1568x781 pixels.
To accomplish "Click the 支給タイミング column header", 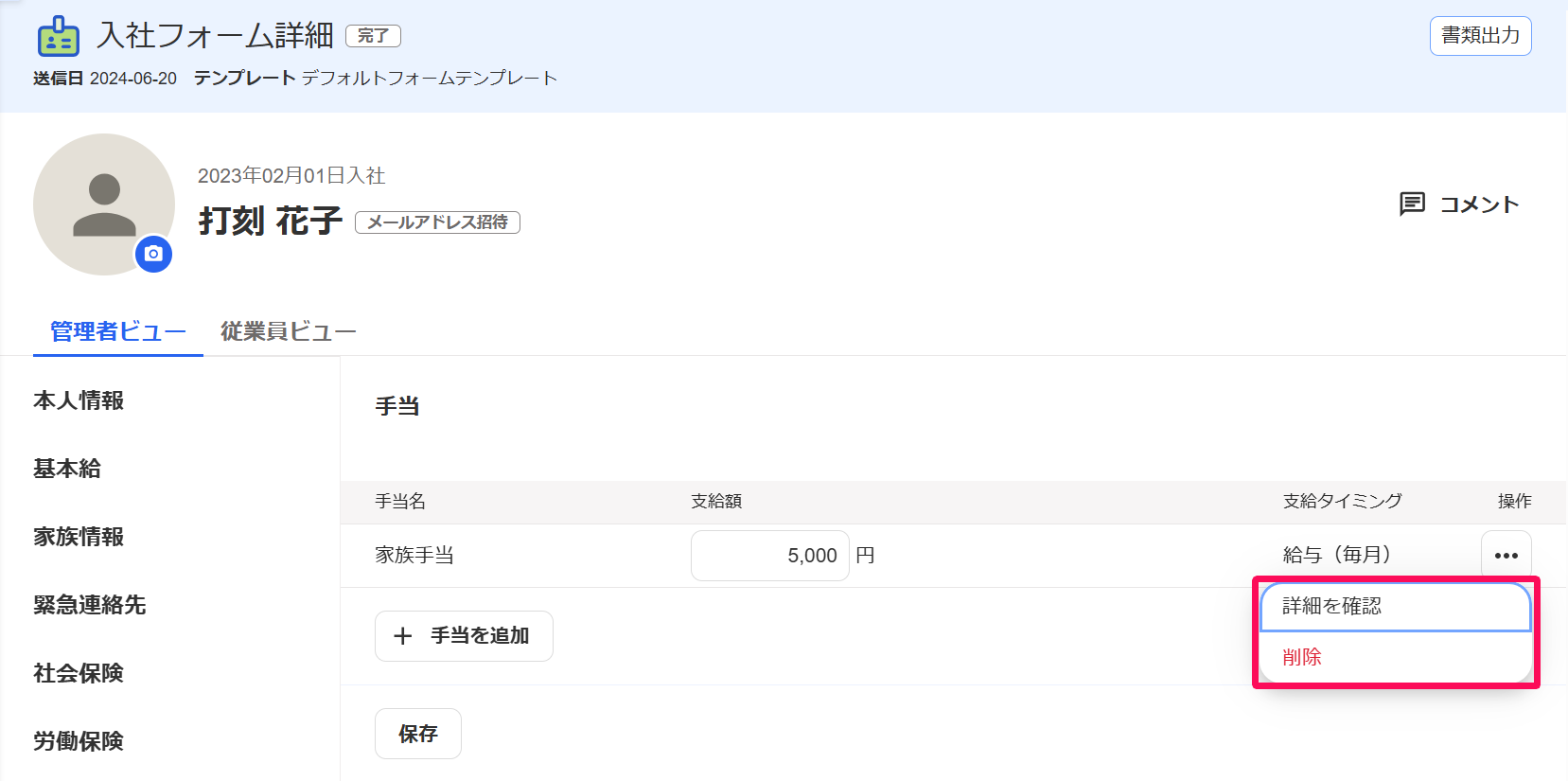I will (1342, 502).
